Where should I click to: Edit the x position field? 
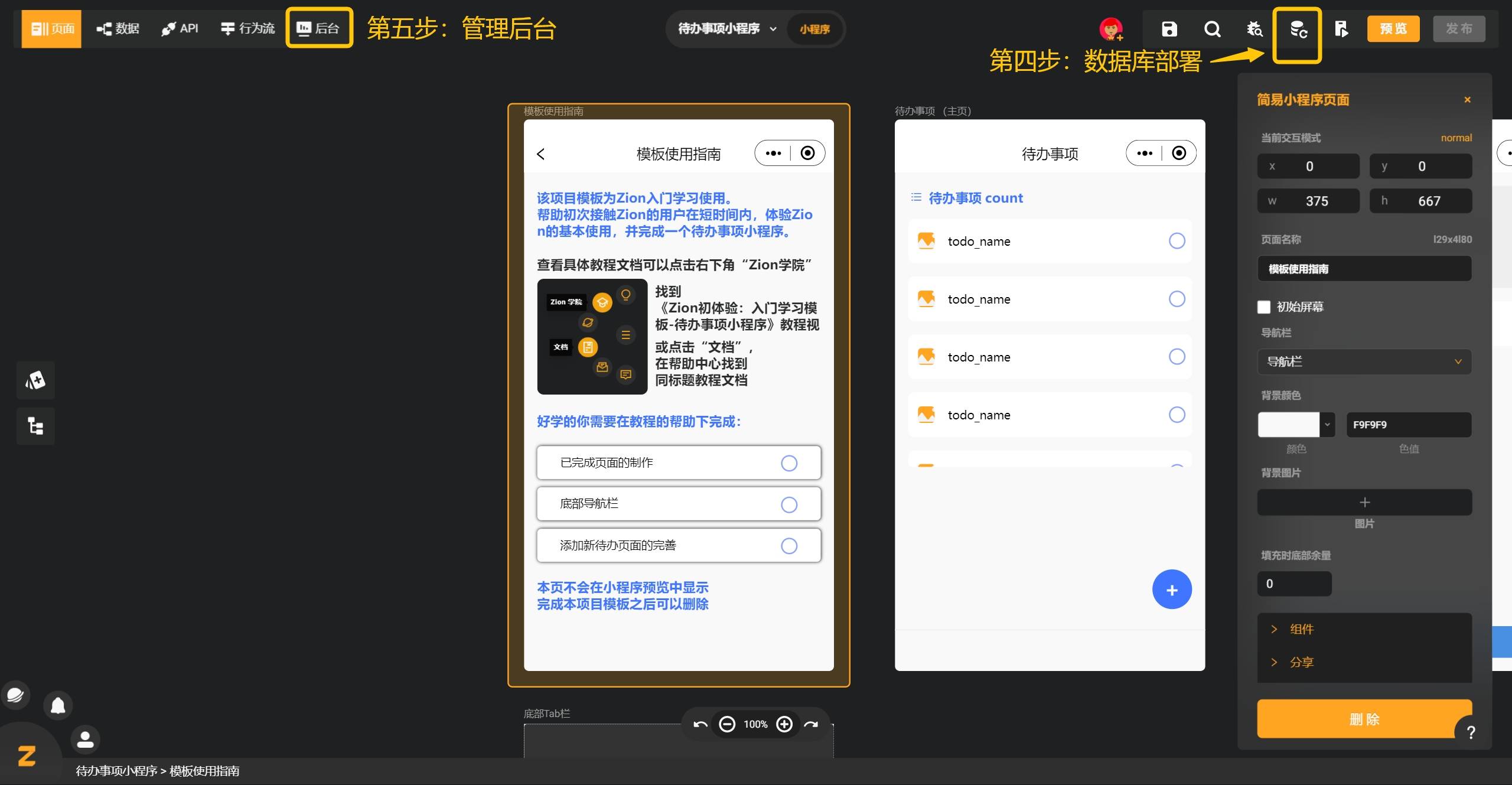1308,166
